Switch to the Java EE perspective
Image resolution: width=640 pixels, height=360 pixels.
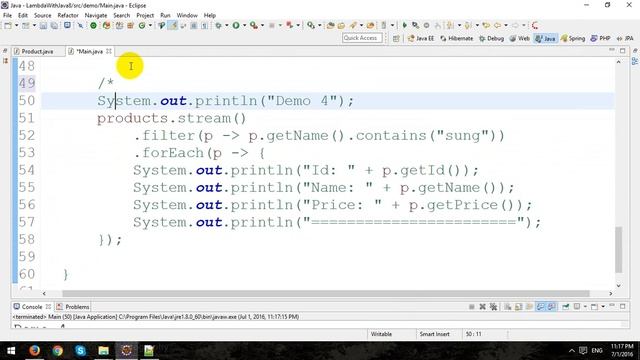click(x=421, y=38)
